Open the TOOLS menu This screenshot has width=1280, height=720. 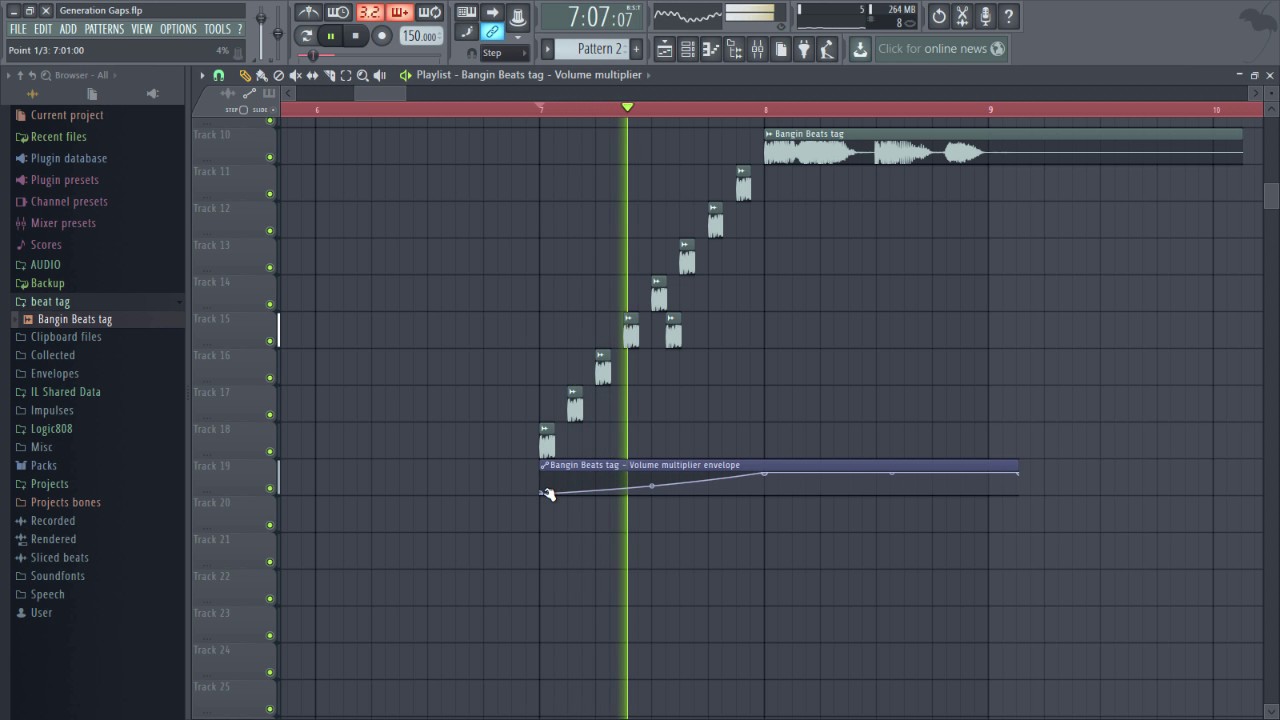coord(217,29)
